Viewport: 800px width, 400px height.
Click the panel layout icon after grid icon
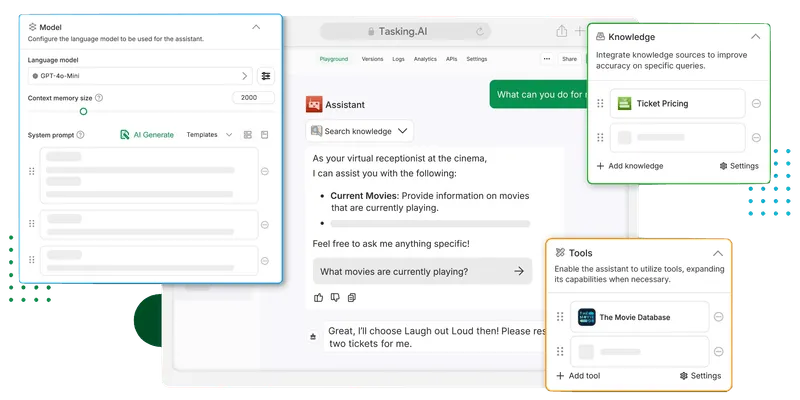264,135
